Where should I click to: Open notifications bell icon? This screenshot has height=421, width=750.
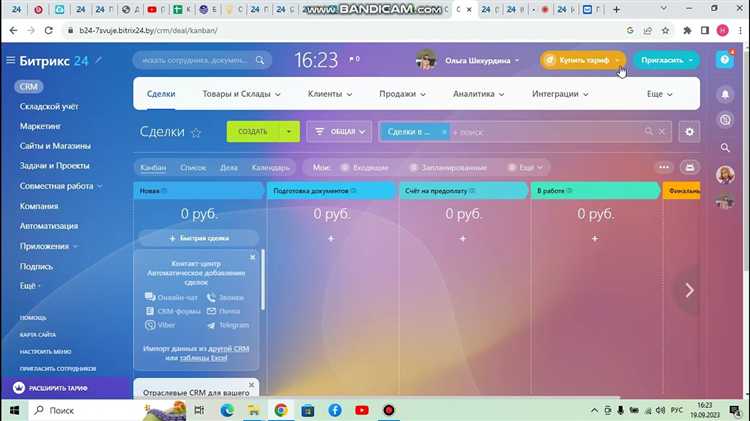tap(725, 94)
